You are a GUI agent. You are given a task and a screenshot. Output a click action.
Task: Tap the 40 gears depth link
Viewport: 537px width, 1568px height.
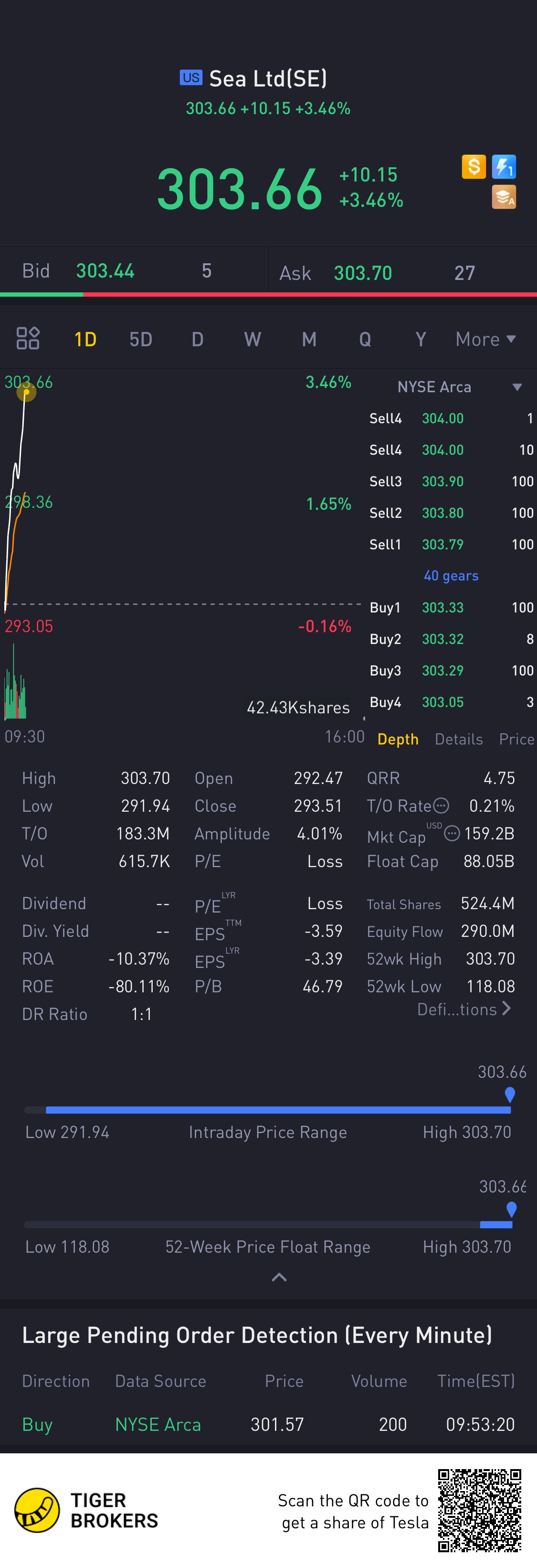(451, 576)
